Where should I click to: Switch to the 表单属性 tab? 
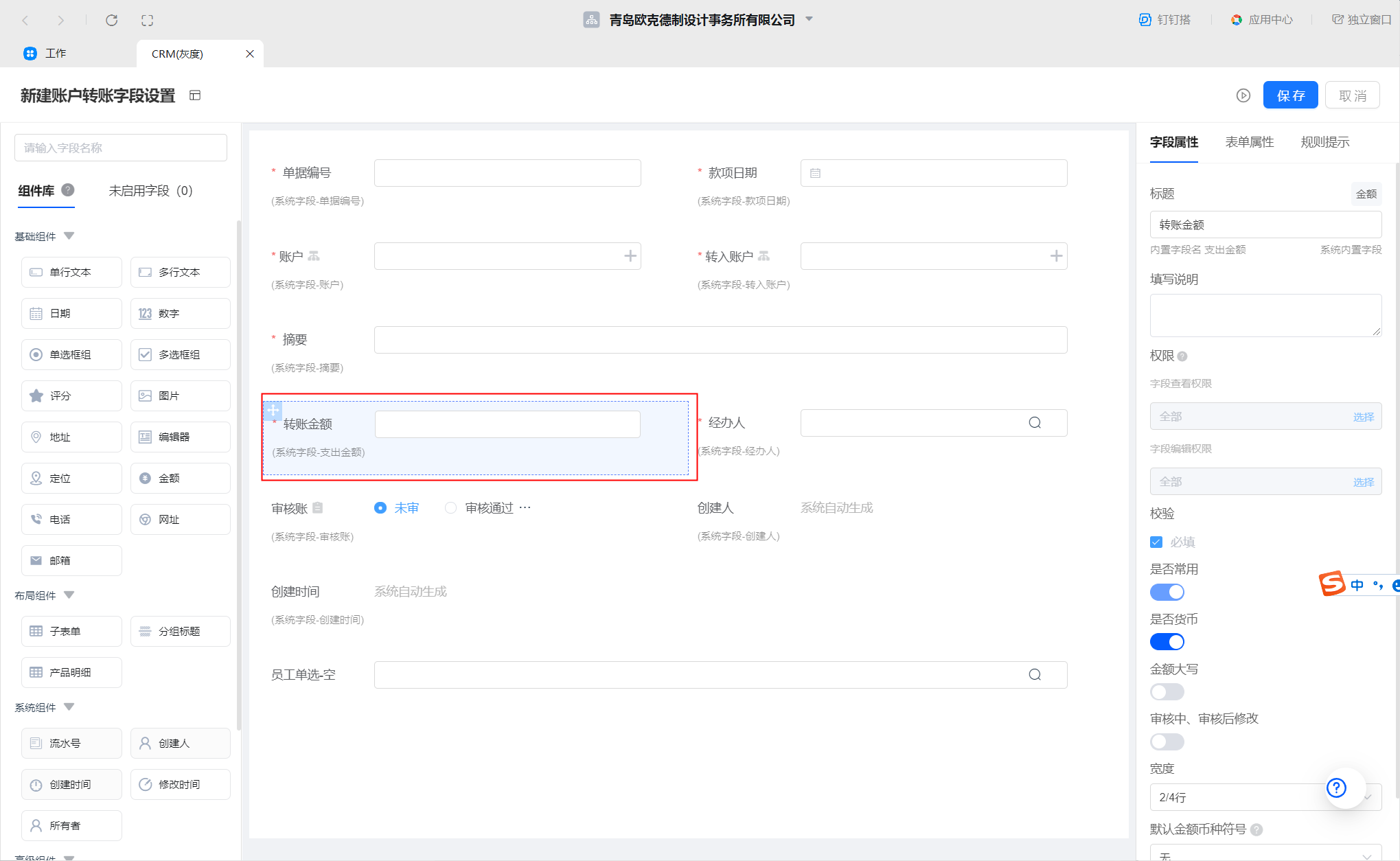1249,142
